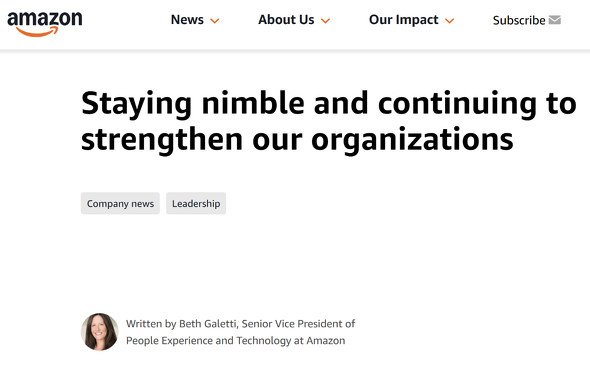Click the word 'organizations' in the title
This screenshot has height=368, width=590.
click(412, 141)
